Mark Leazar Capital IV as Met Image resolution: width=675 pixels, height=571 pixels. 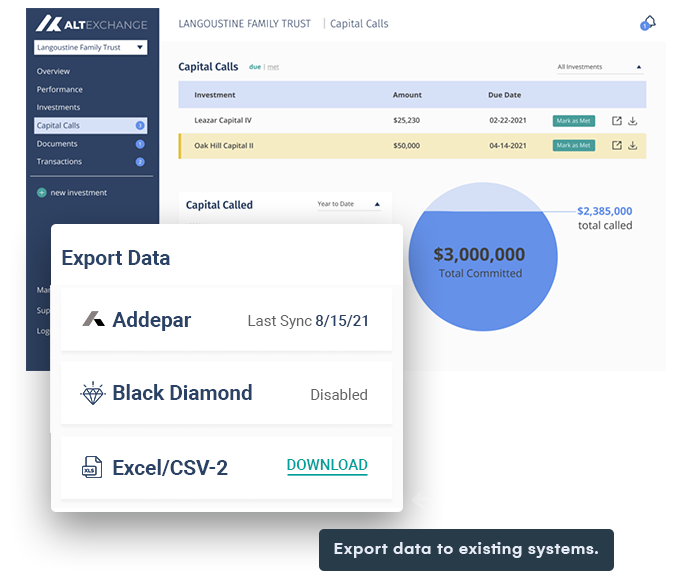click(x=574, y=121)
